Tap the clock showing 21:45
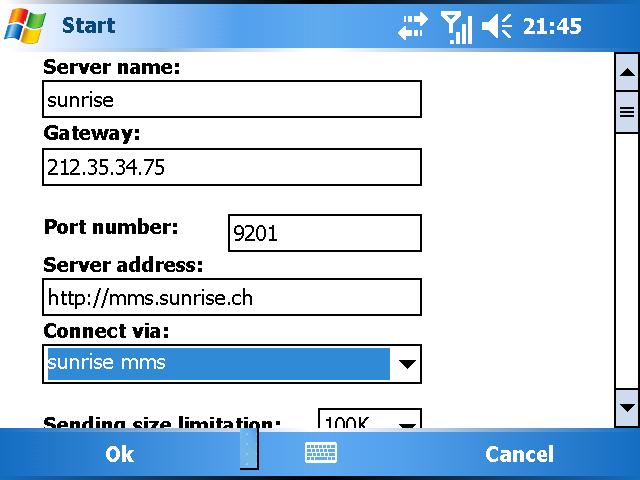640x480 pixels. [552, 27]
